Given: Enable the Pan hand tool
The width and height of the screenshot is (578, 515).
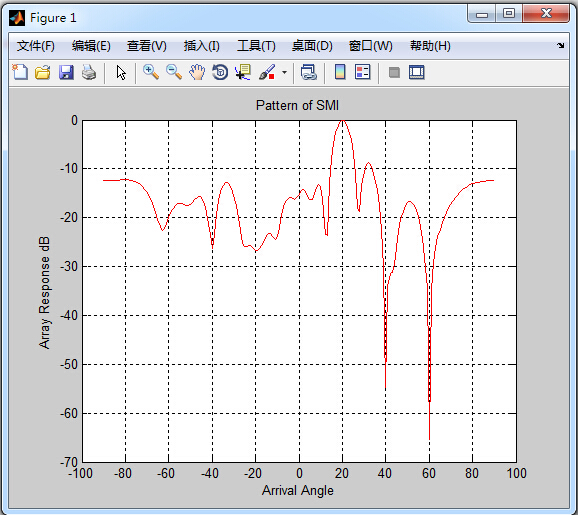Looking at the screenshot, I should (x=197, y=72).
